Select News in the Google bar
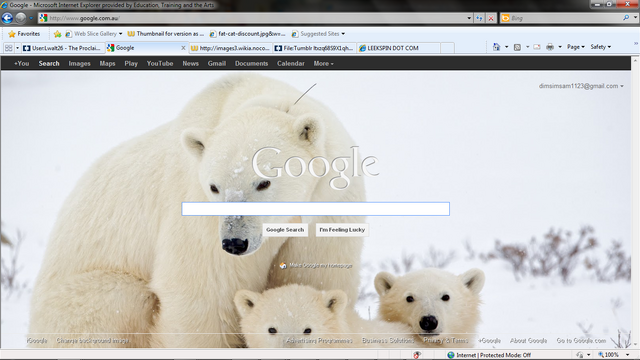The height and width of the screenshot is (360, 640). pos(190,64)
